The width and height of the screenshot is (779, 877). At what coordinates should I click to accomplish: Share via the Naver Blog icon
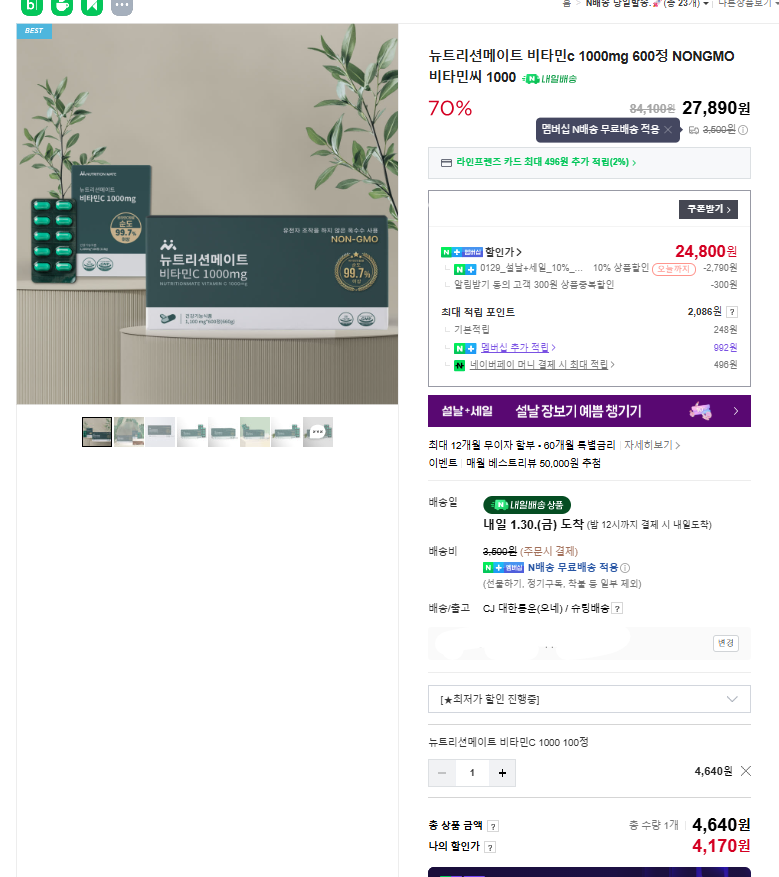point(32,6)
